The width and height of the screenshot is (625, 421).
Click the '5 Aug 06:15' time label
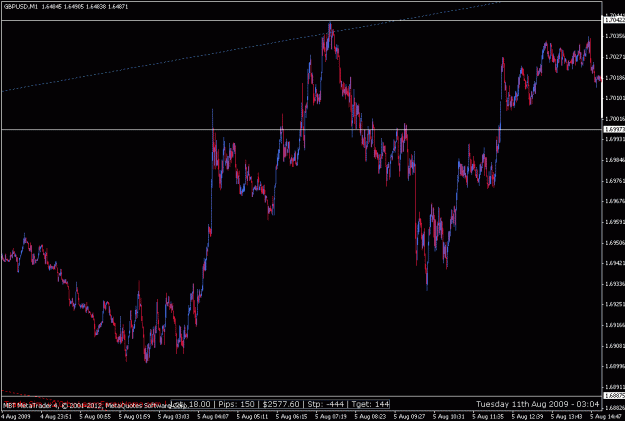pyautogui.click(x=291, y=417)
